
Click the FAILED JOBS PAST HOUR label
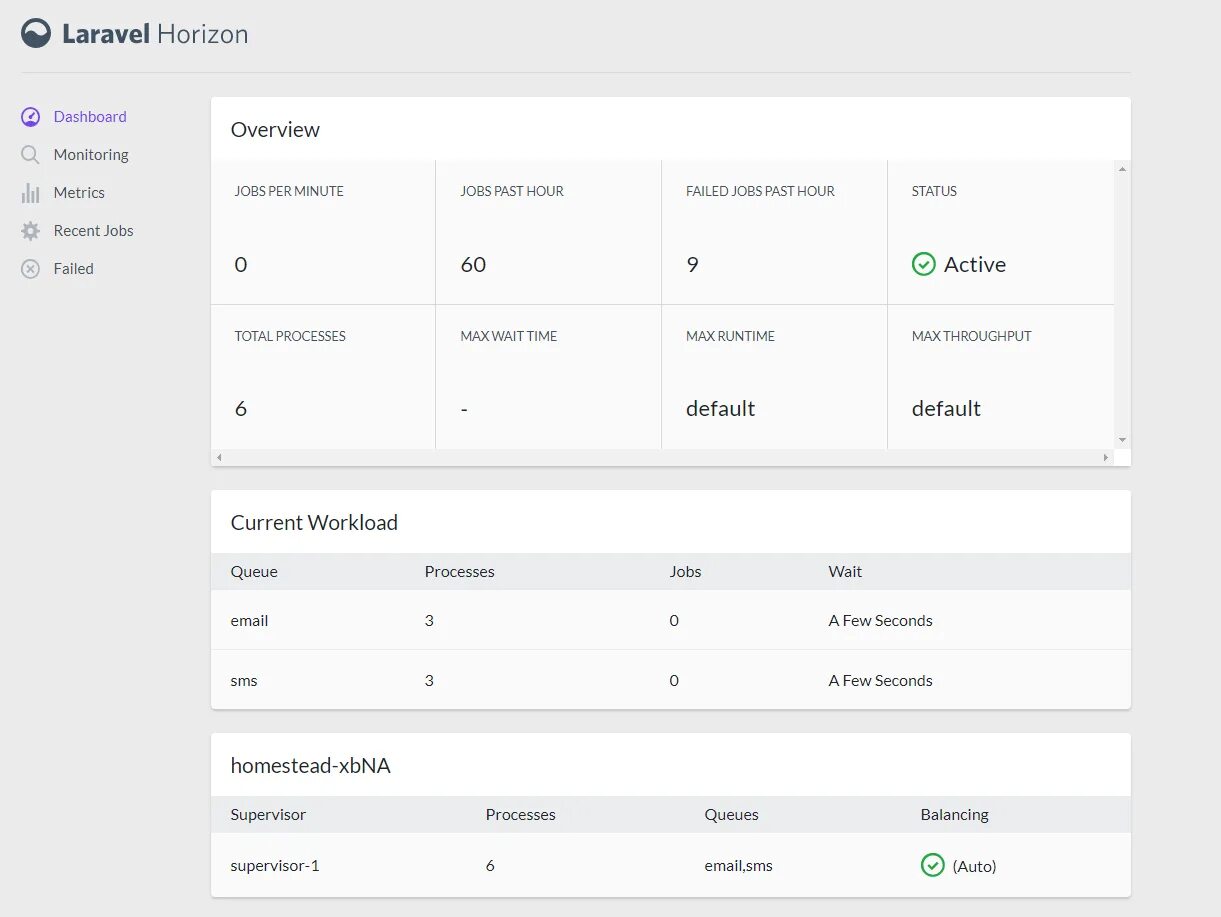[x=760, y=191]
